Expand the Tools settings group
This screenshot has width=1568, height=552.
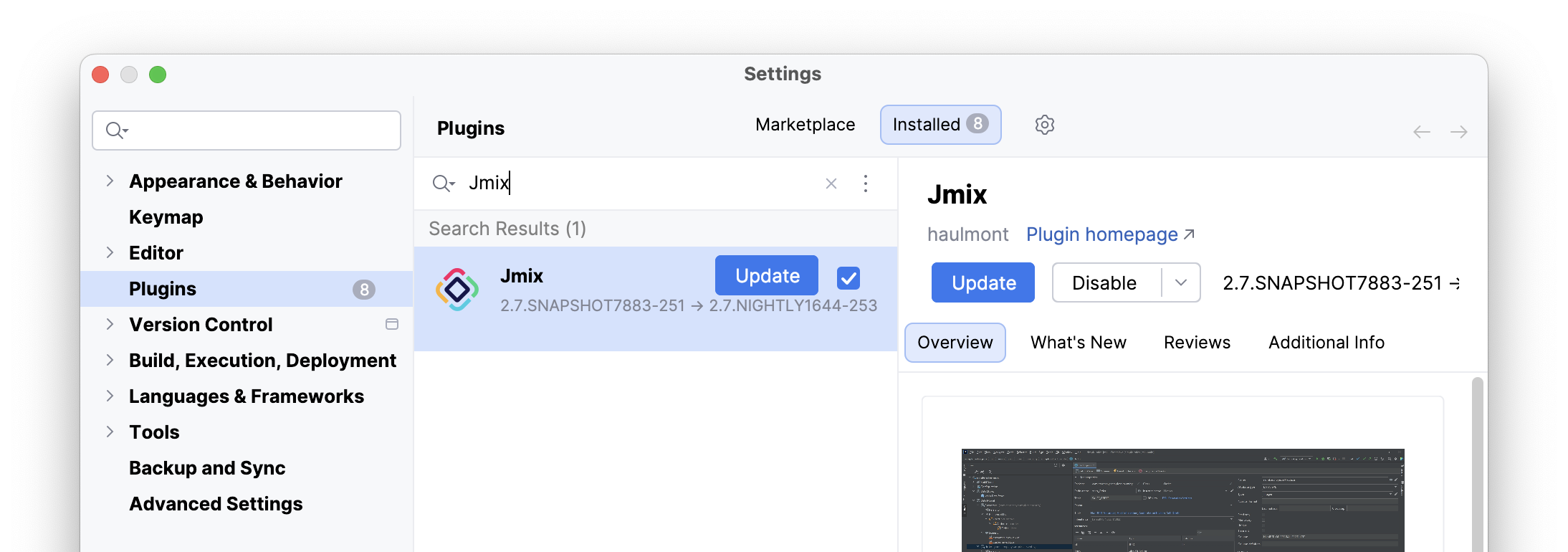tap(110, 432)
